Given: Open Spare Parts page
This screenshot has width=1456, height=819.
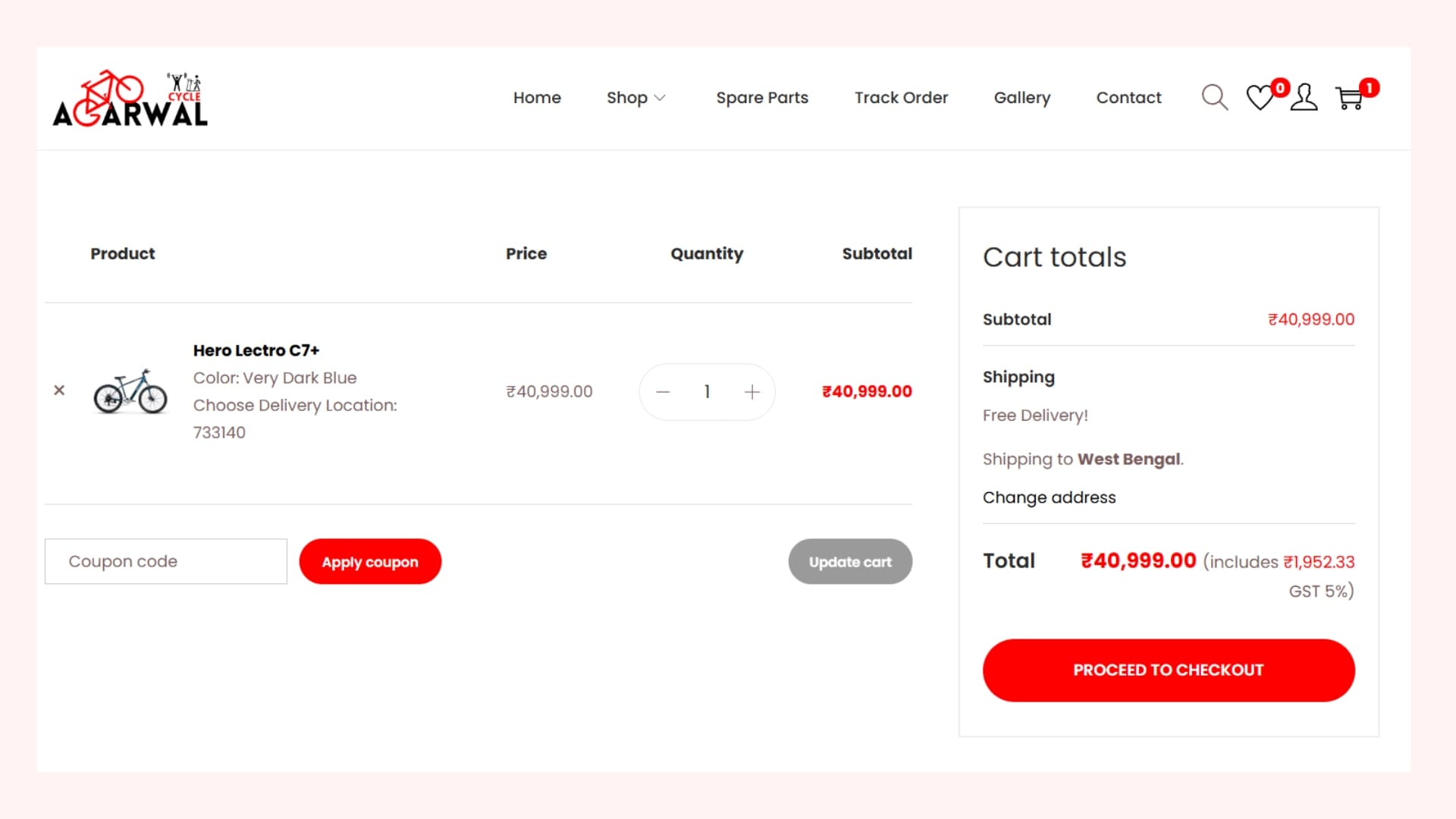Looking at the screenshot, I should tap(762, 98).
